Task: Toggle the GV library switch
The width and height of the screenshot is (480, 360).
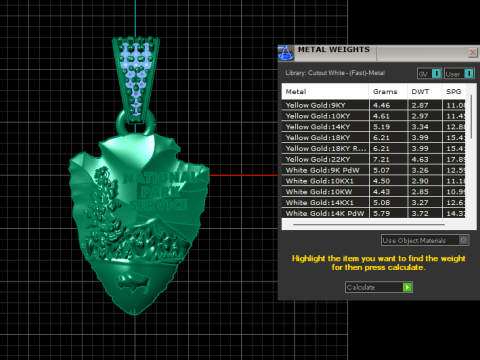Action: point(429,74)
